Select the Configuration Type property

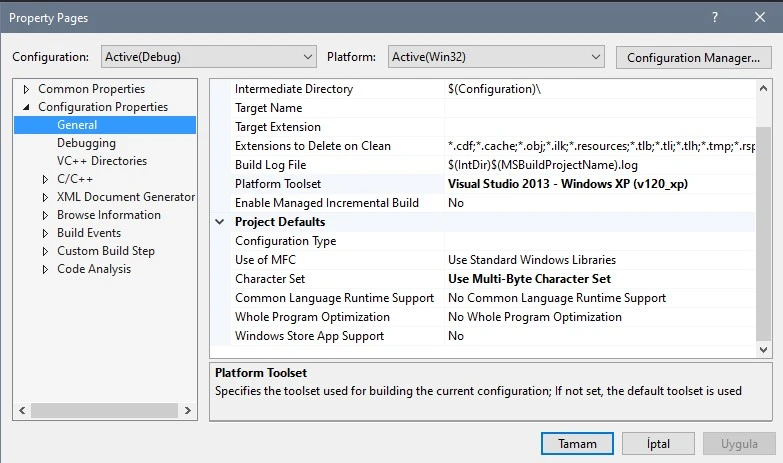pyautogui.click(x=285, y=241)
